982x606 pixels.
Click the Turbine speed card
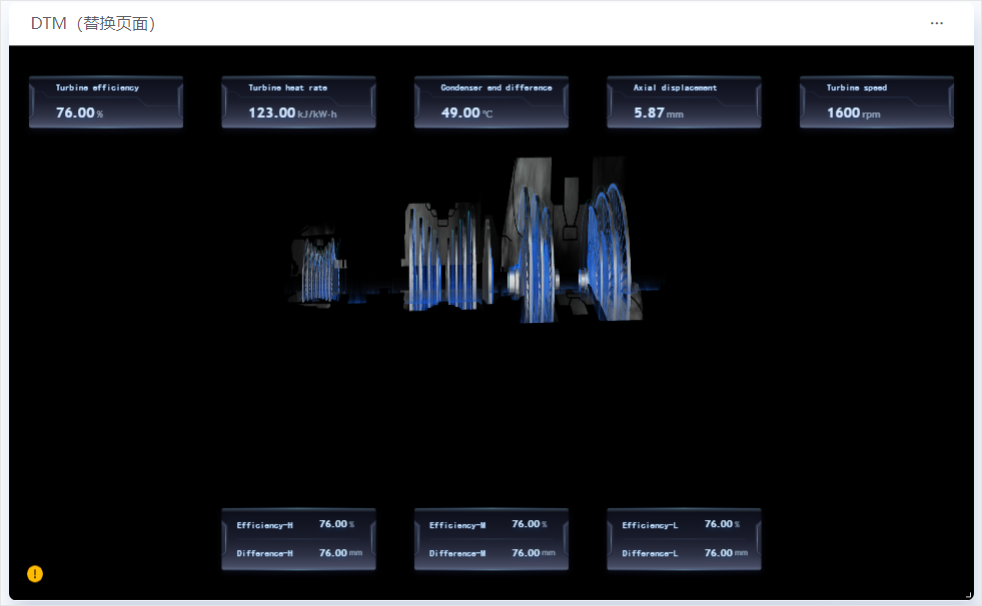(876, 102)
